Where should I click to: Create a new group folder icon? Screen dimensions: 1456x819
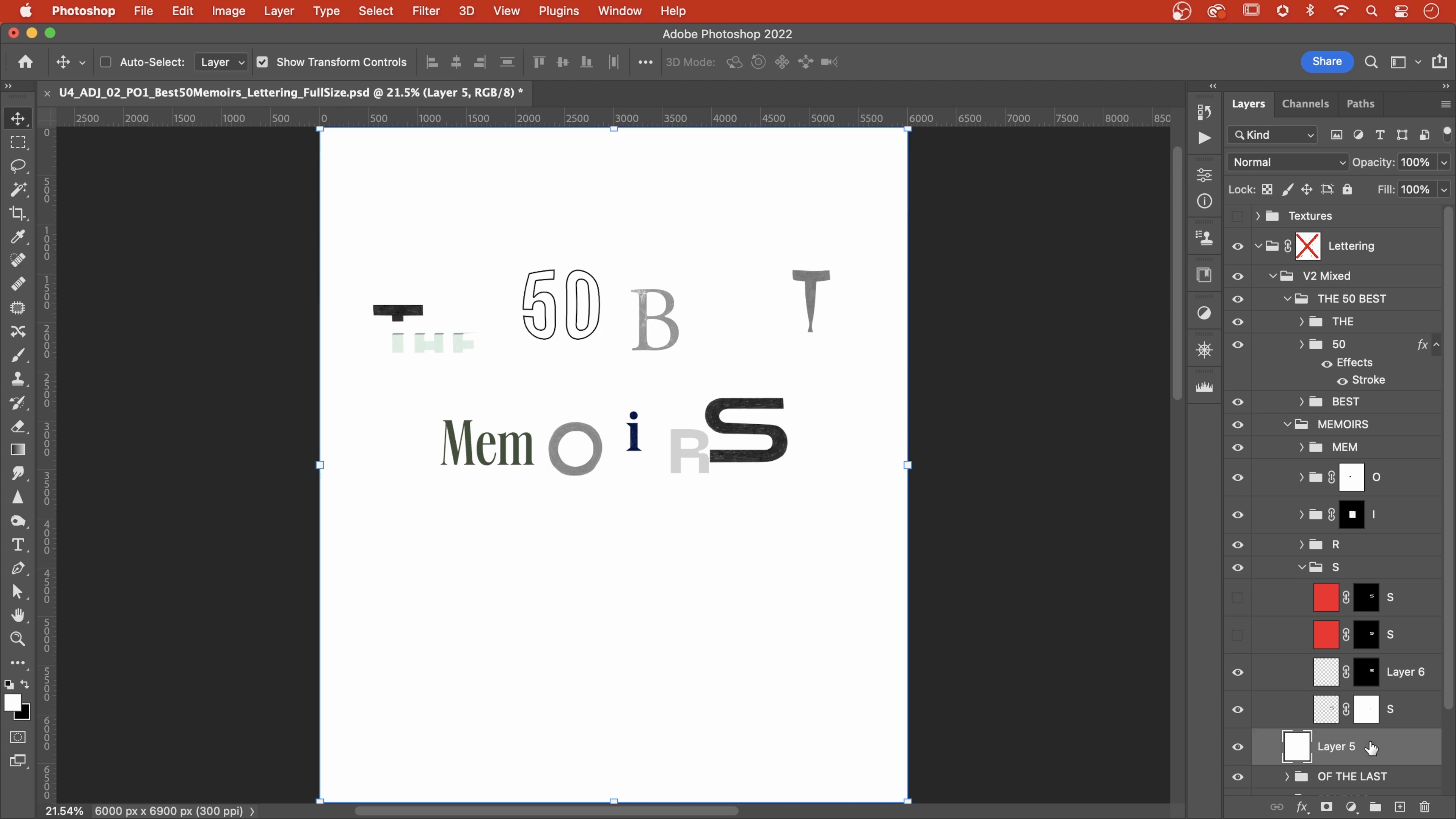(x=1376, y=807)
